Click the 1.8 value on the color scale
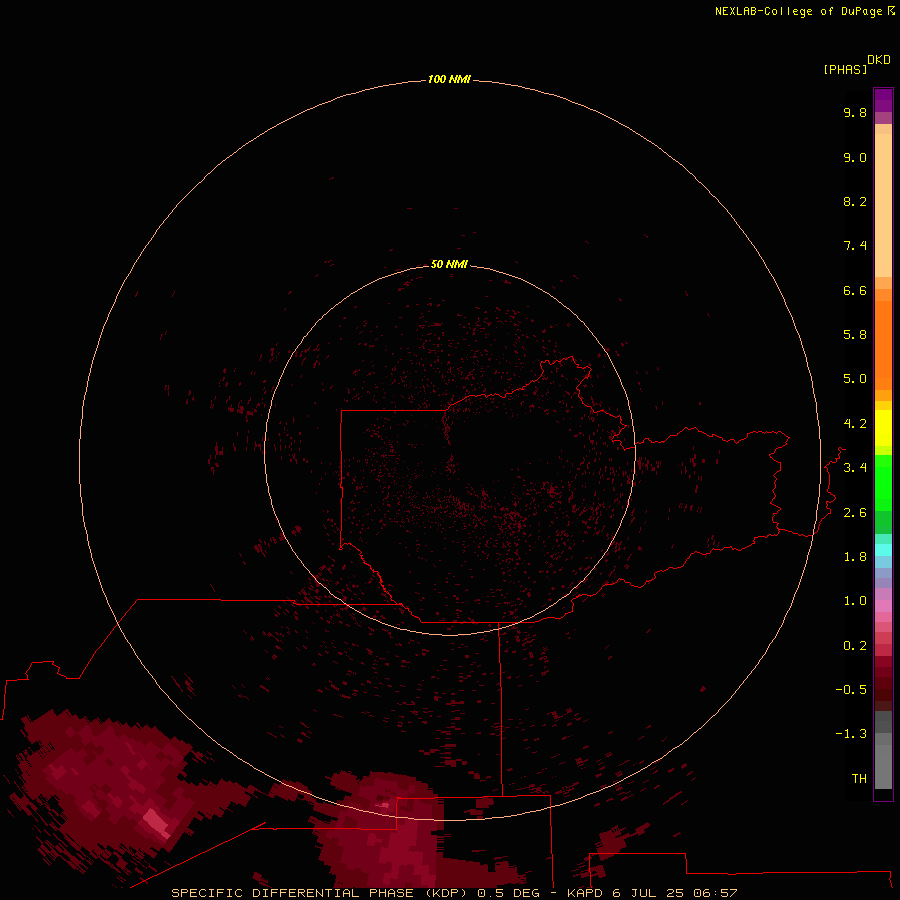This screenshot has height=900, width=900. click(855, 557)
